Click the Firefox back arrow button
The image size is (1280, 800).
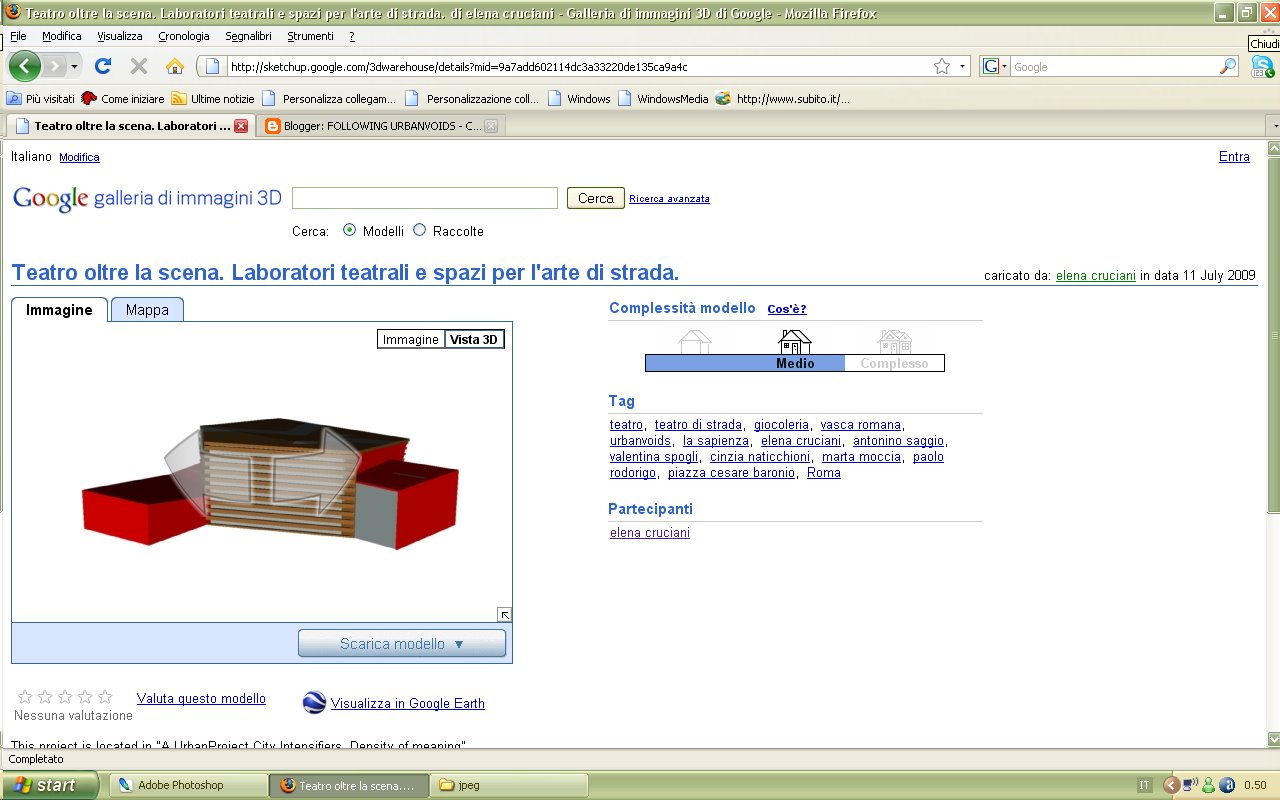point(25,67)
